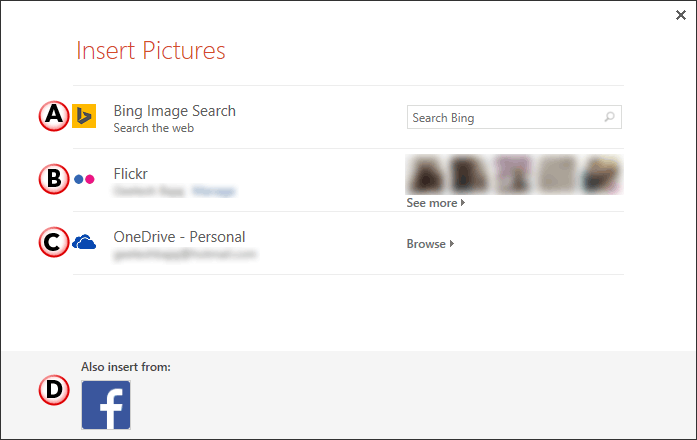Click the Also insert from: label

coord(126,367)
